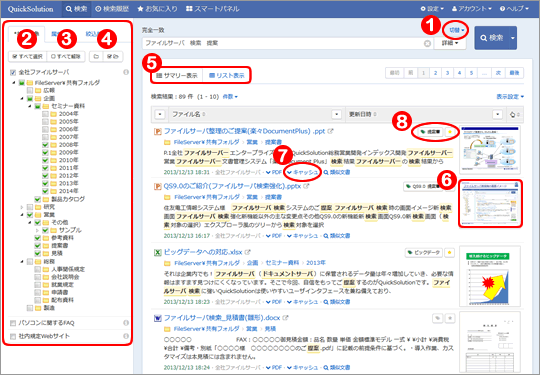Switch to リスト表示 view
This screenshot has height=375, width=540.
point(227,75)
